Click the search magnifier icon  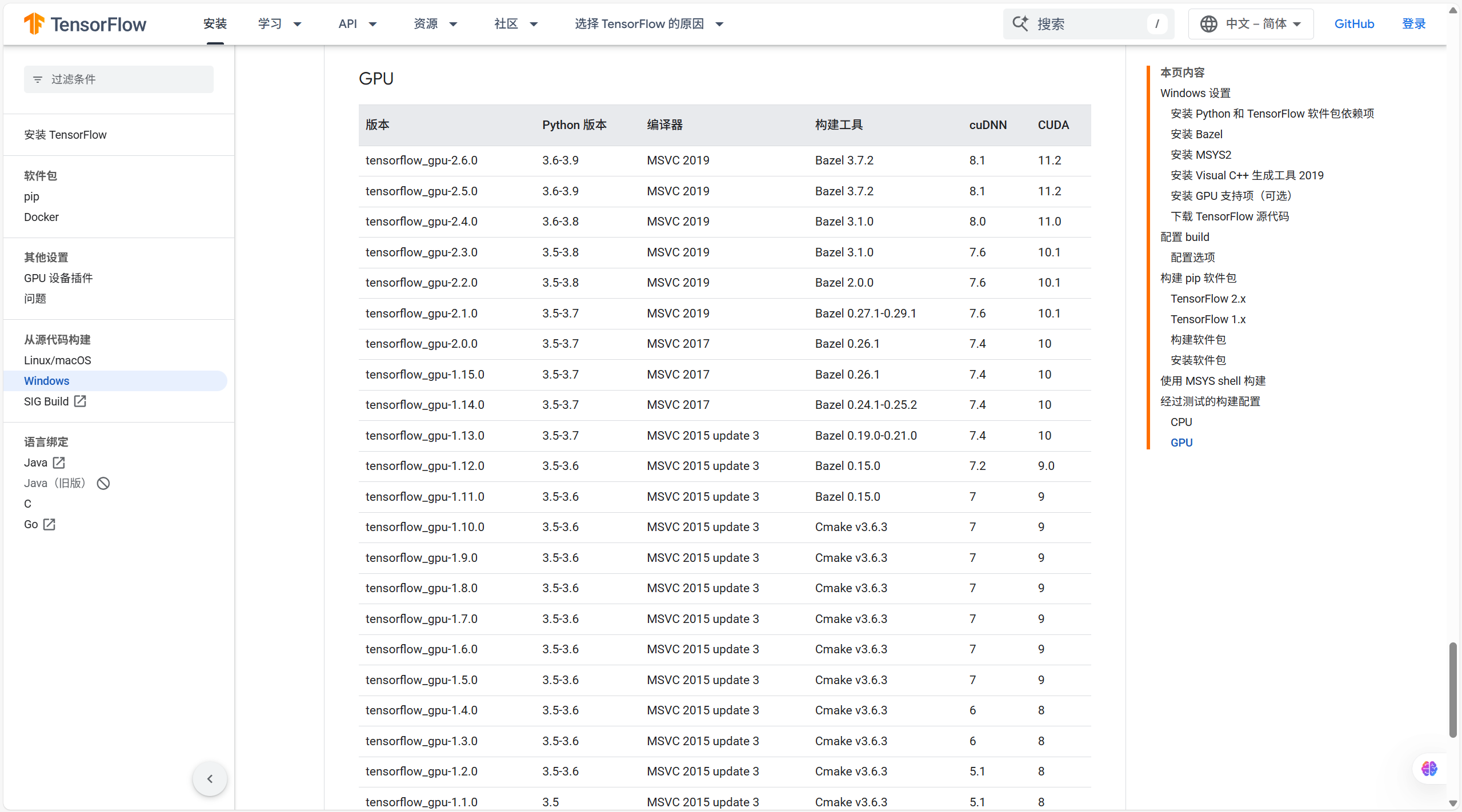(1020, 23)
